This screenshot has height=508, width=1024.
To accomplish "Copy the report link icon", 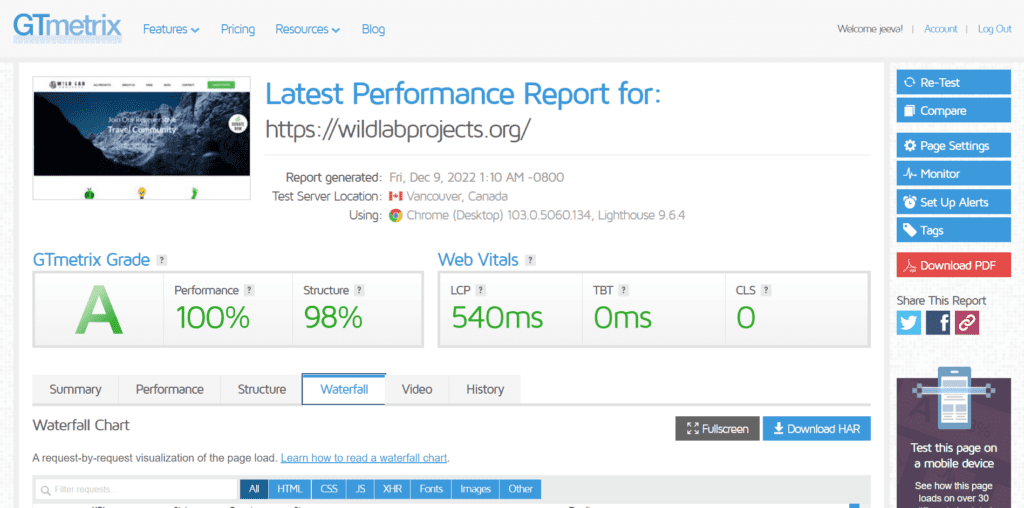I will 967,323.
